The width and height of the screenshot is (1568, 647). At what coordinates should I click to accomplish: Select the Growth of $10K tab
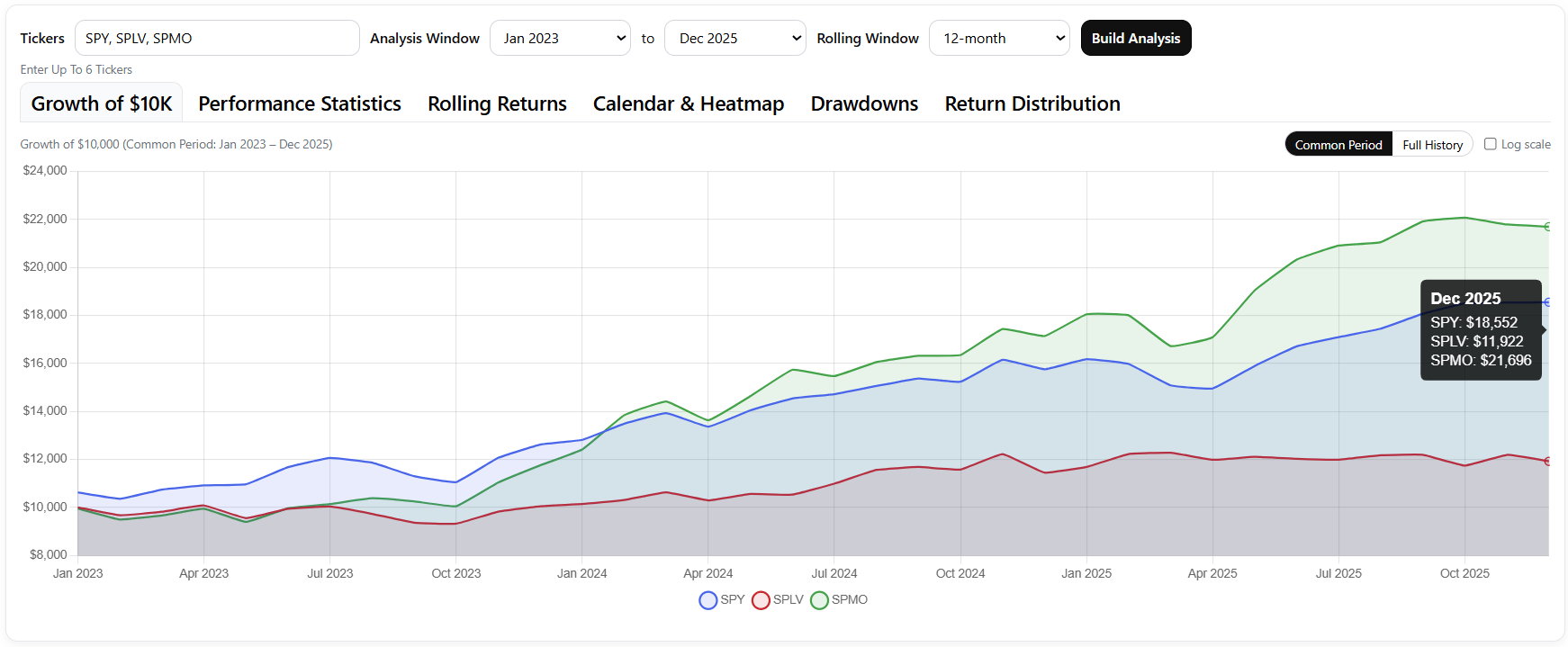(102, 103)
